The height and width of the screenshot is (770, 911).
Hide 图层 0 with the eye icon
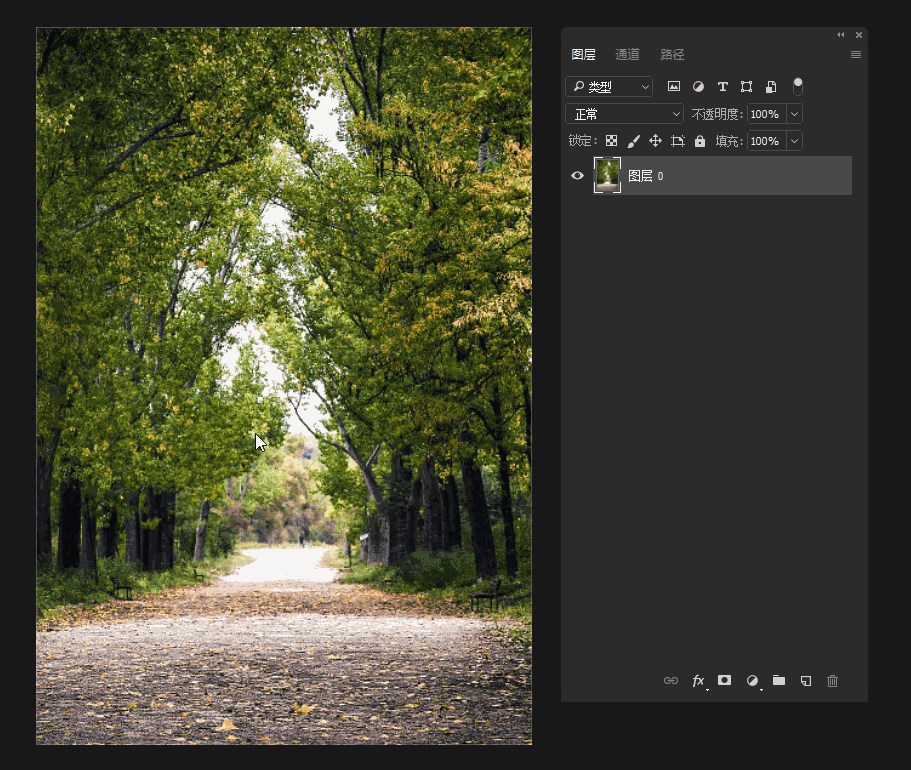coord(577,176)
